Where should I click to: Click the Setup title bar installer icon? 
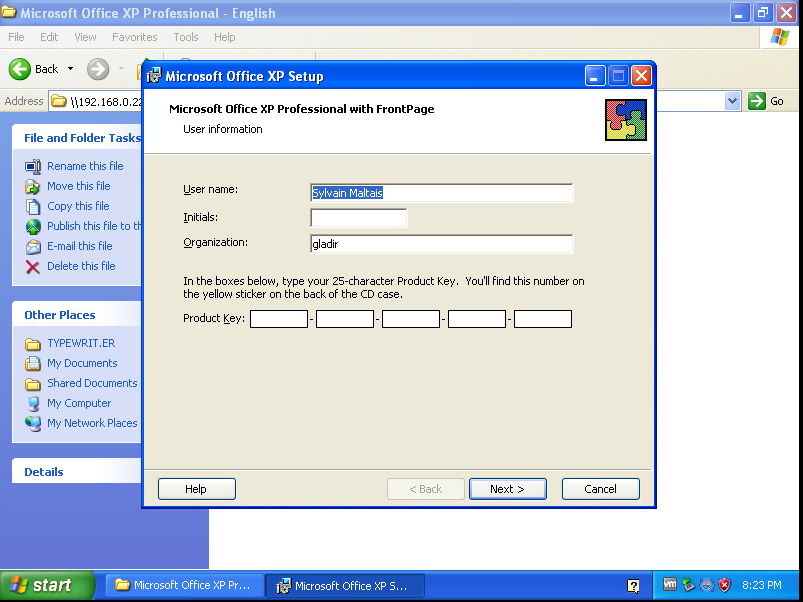coord(154,76)
